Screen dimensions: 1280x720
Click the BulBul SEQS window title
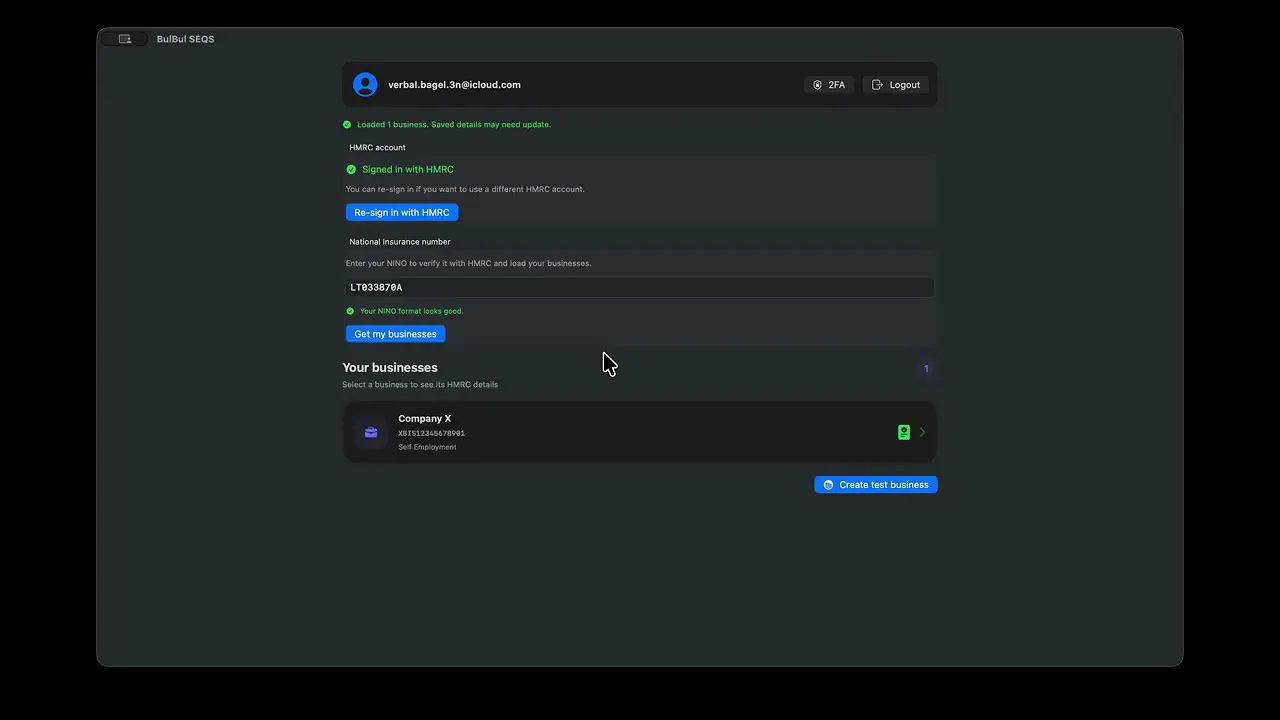pos(185,39)
